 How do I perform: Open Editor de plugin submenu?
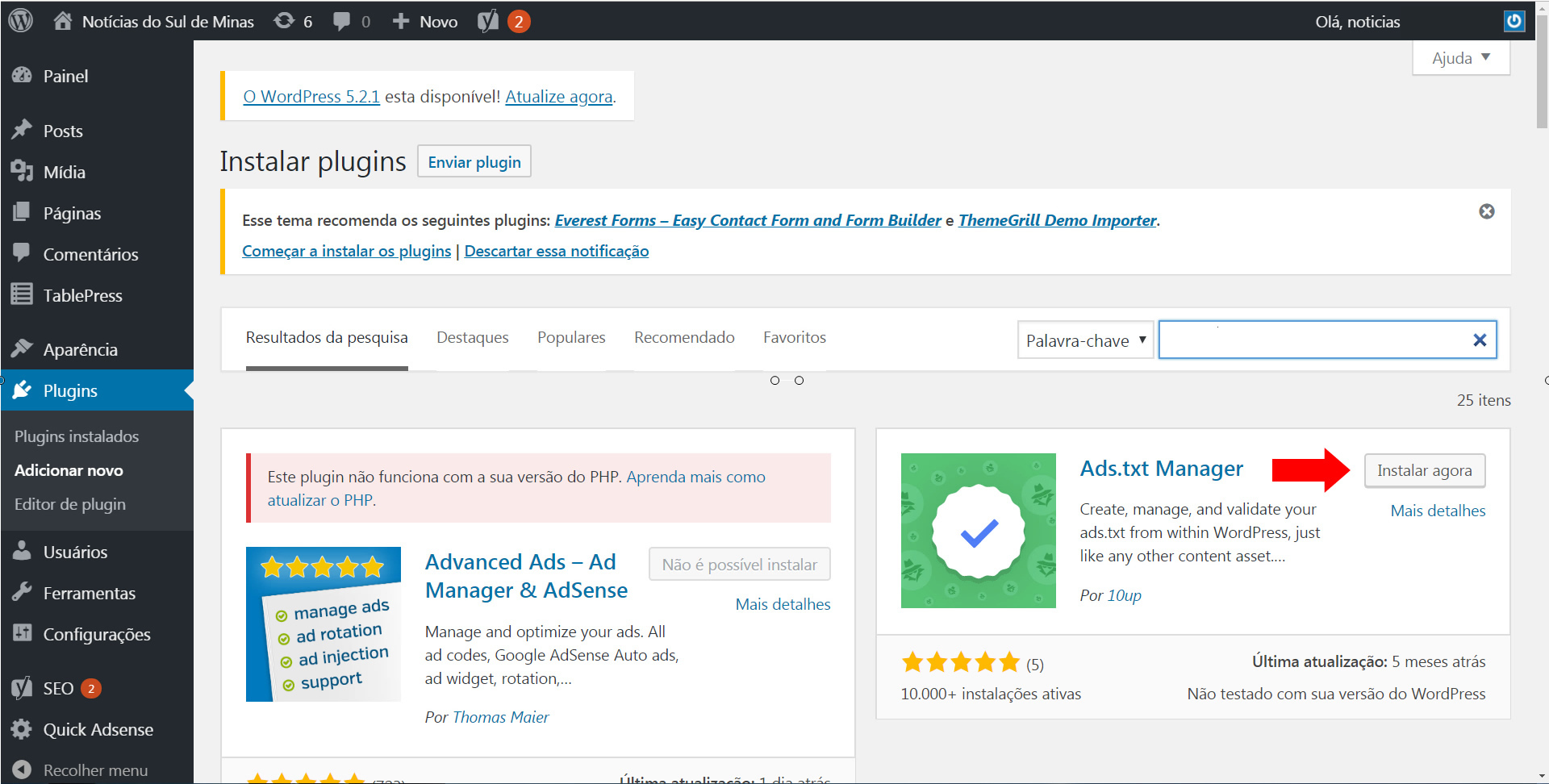point(70,504)
